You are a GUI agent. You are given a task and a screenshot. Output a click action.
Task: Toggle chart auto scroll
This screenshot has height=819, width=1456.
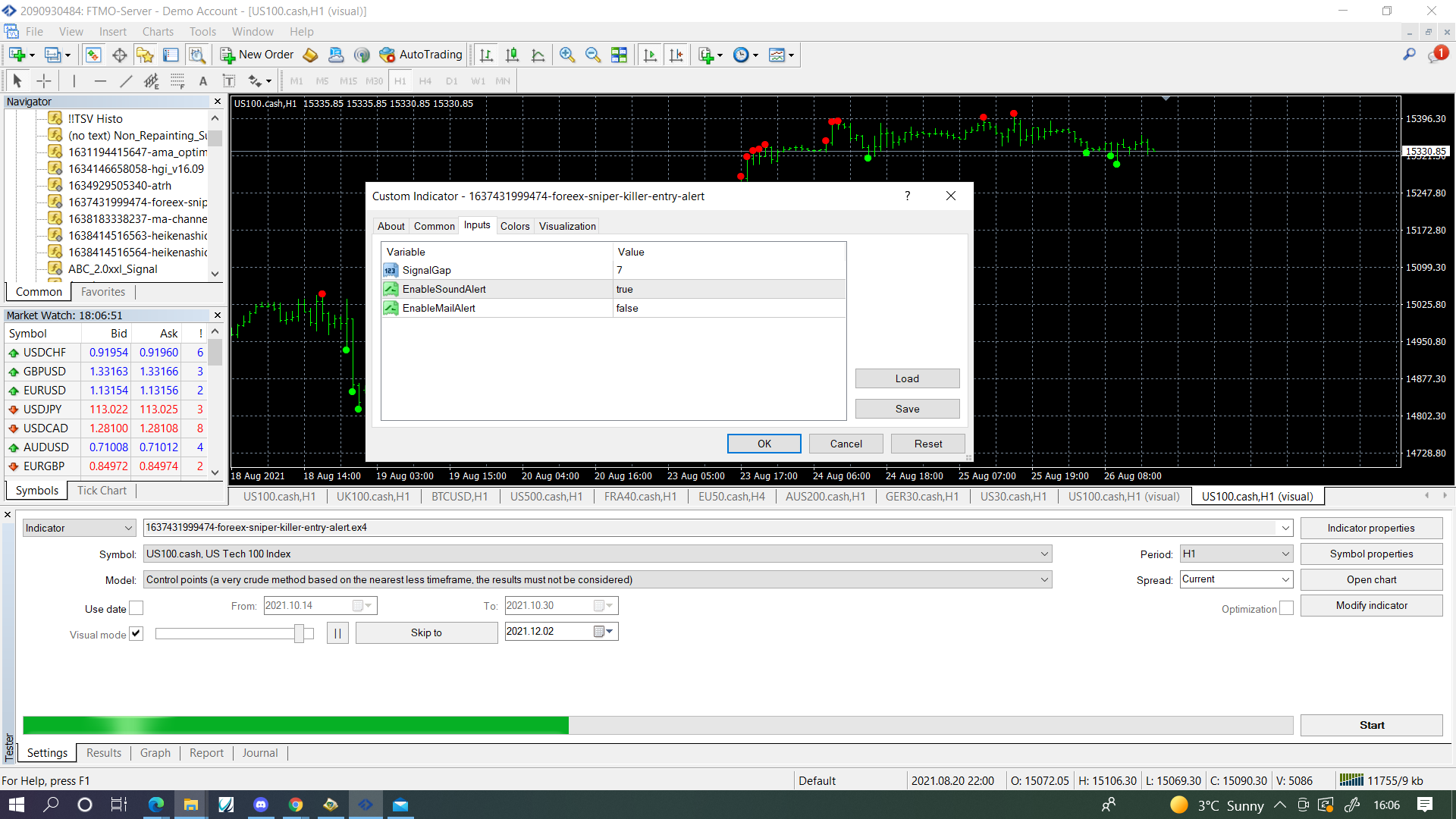pyautogui.click(x=650, y=55)
